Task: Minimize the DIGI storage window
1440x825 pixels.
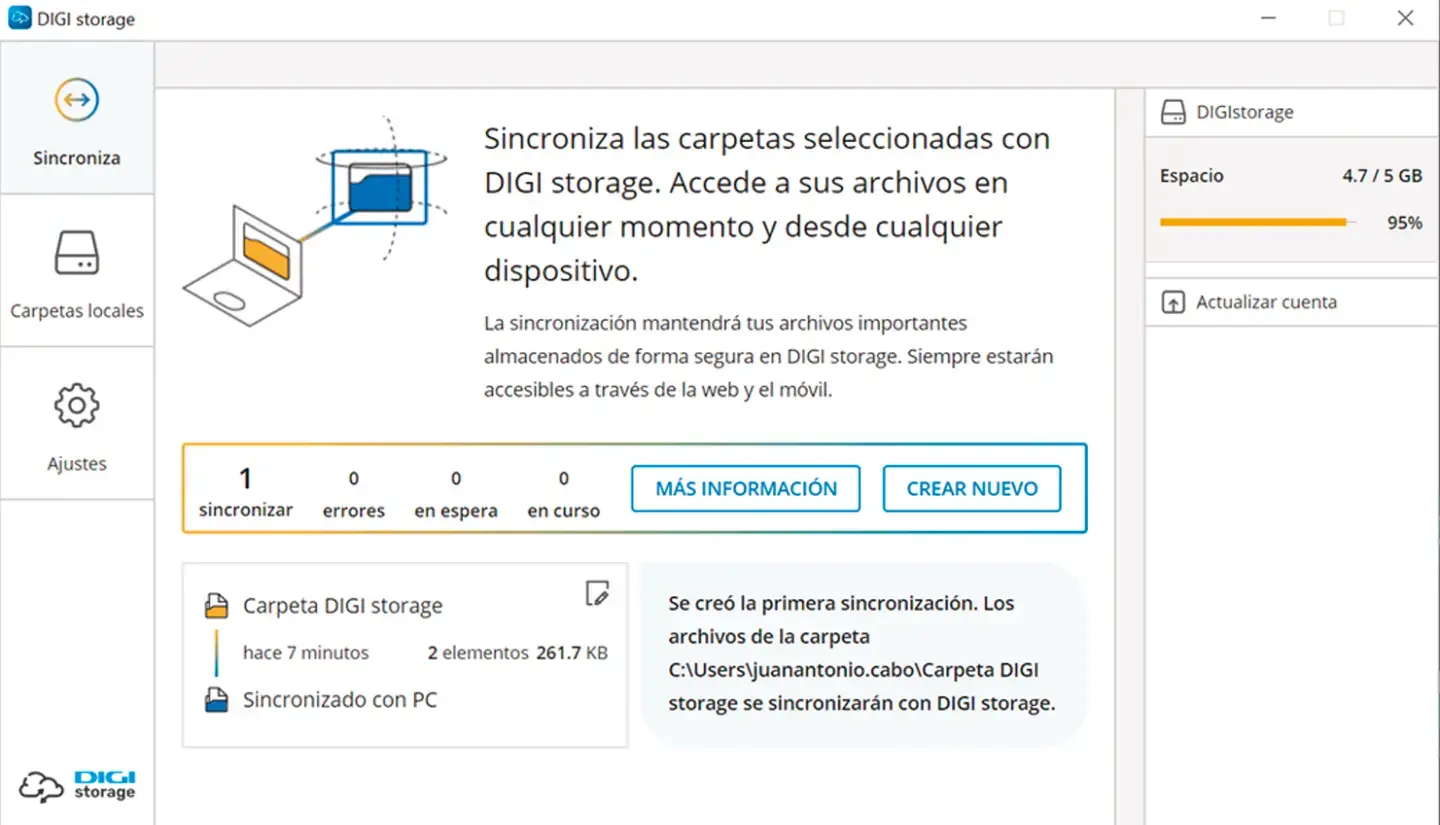Action: (x=1267, y=19)
